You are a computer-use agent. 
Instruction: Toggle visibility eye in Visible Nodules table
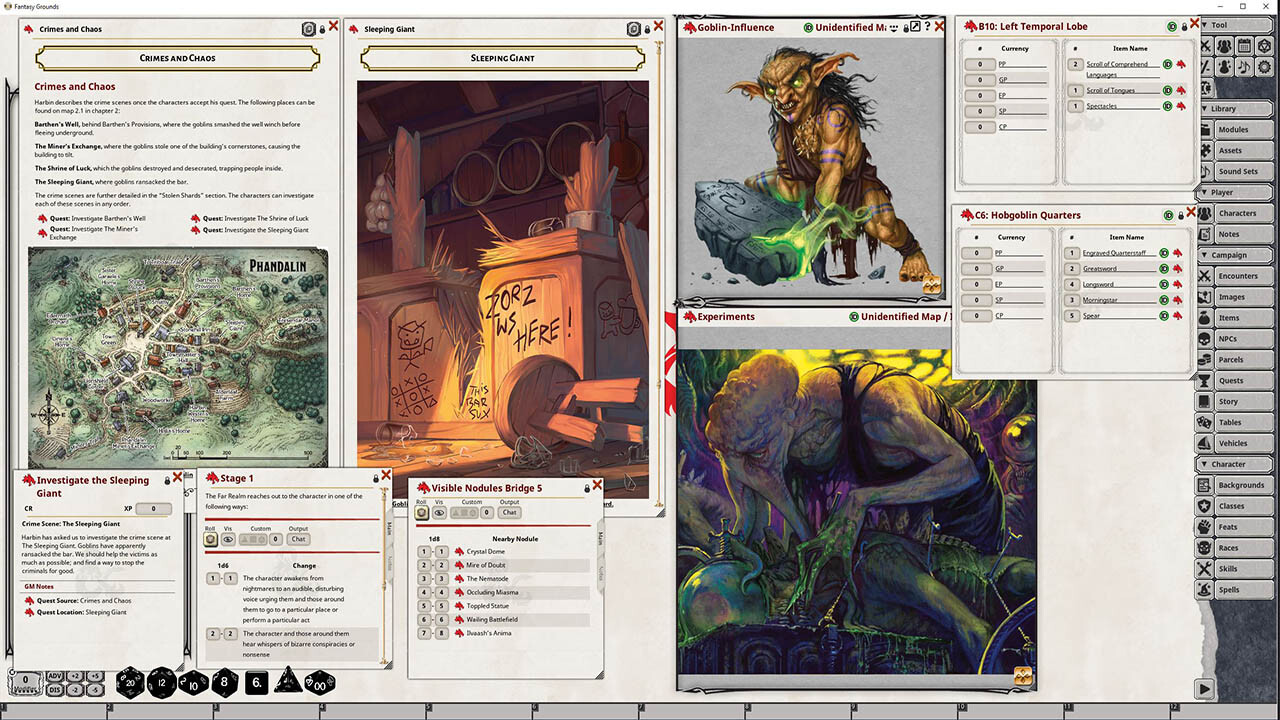(439, 512)
